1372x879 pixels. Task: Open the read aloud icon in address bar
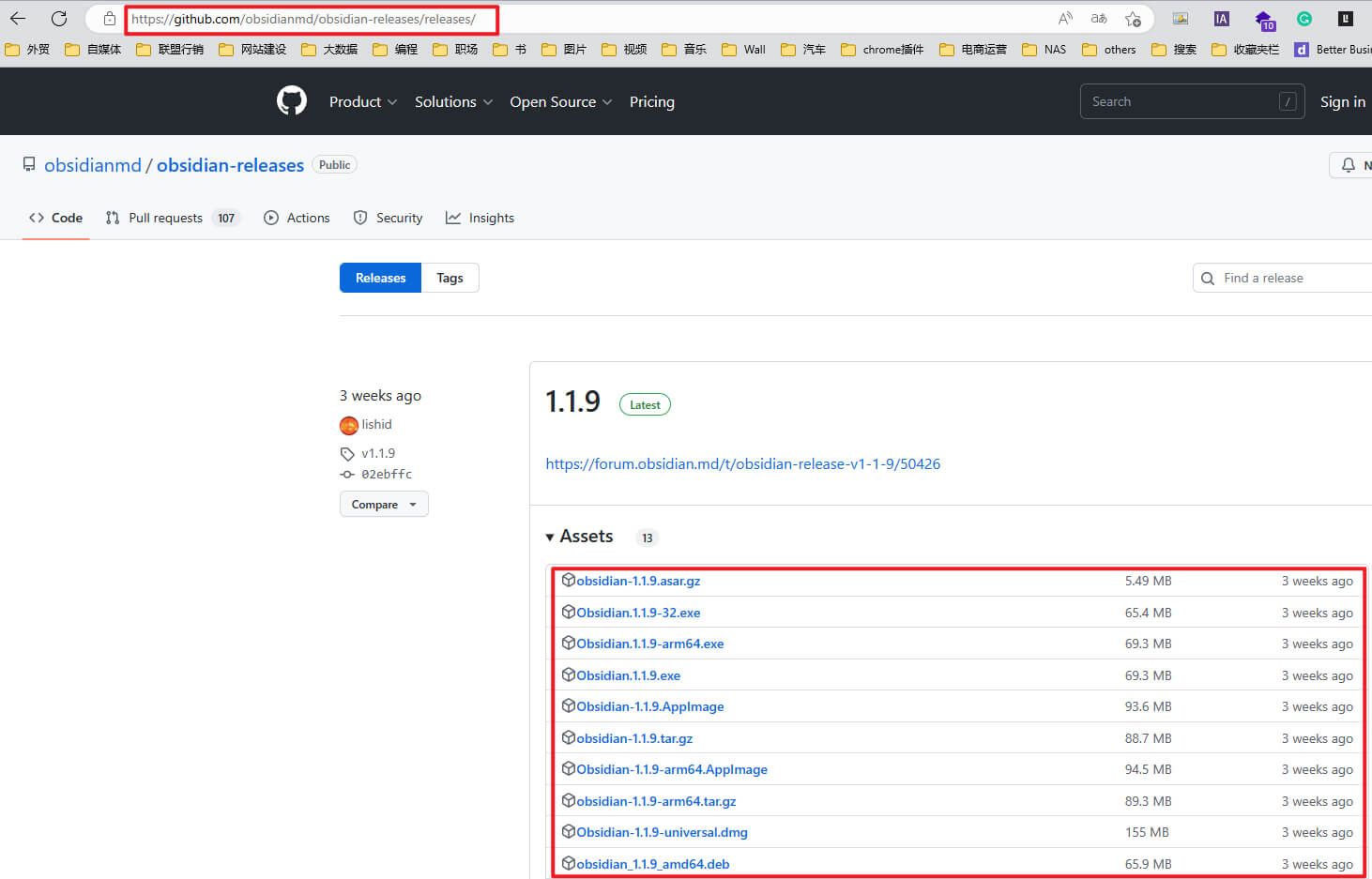click(1065, 19)
